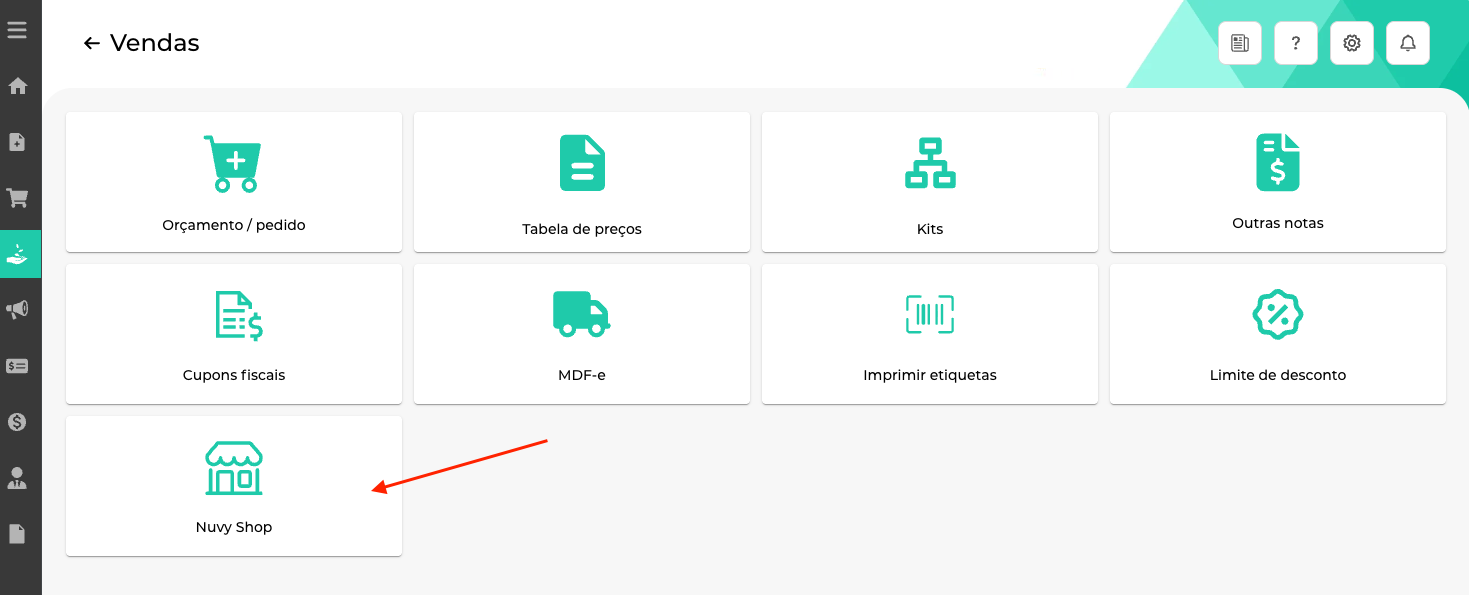Open the MDF-e truck tile
The image size is (1469, 595).
(582, 334)
